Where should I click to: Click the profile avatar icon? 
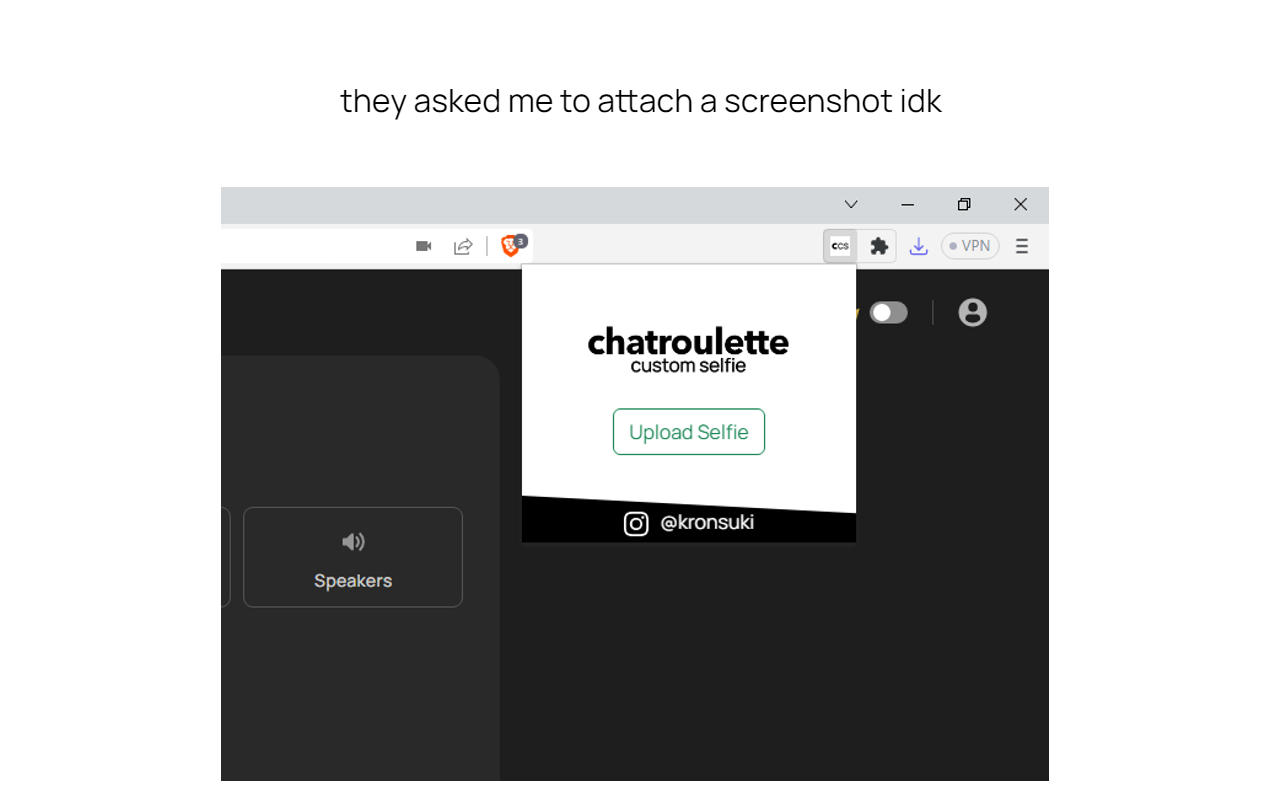point(972,312)
